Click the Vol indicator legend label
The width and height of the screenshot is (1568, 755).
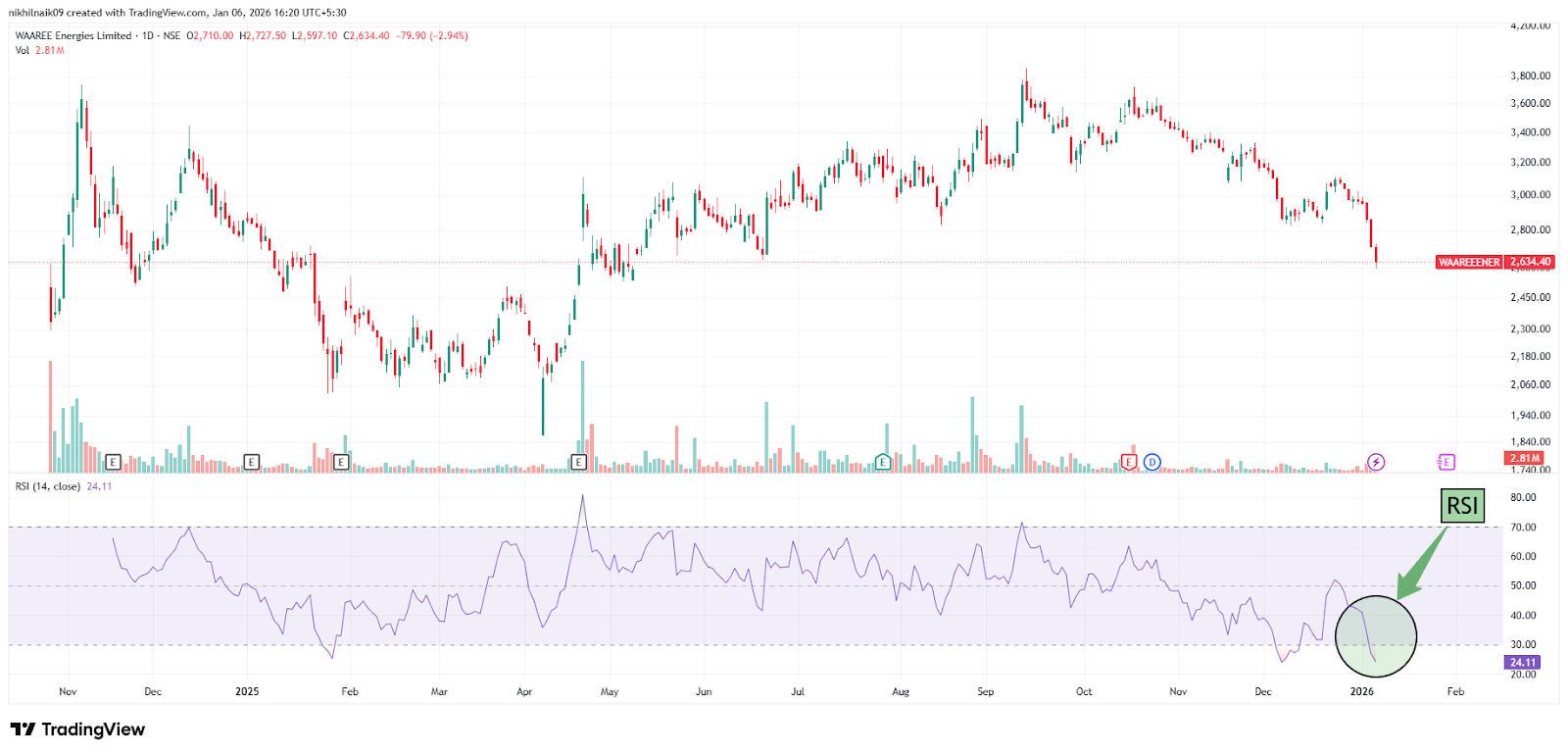coord(23,50)
